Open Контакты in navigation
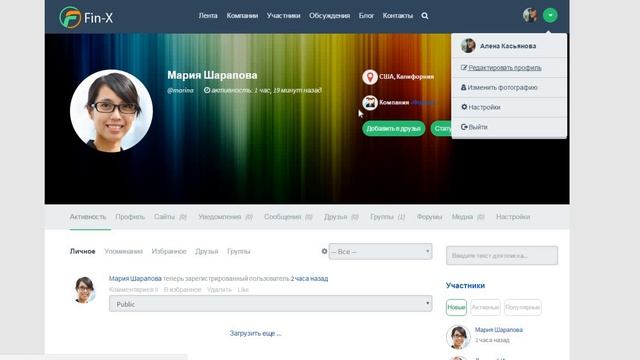The height and width of the screenshot is (360, 640). tap(398, 16)
